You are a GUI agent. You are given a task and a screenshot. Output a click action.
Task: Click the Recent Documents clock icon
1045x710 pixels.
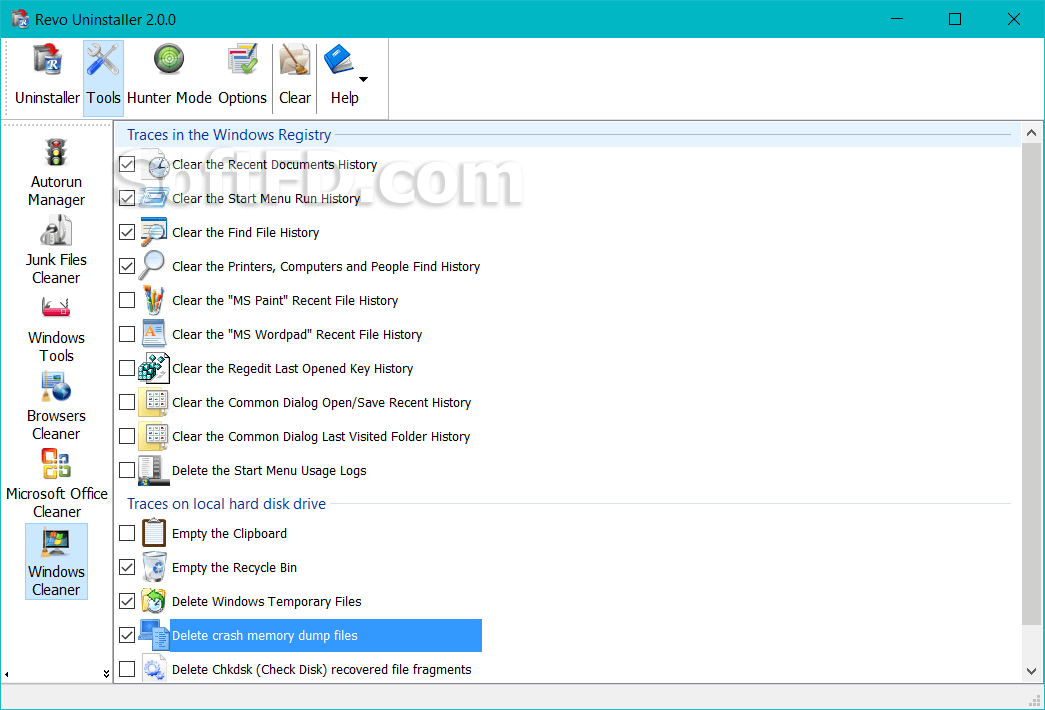coord(155,164)
